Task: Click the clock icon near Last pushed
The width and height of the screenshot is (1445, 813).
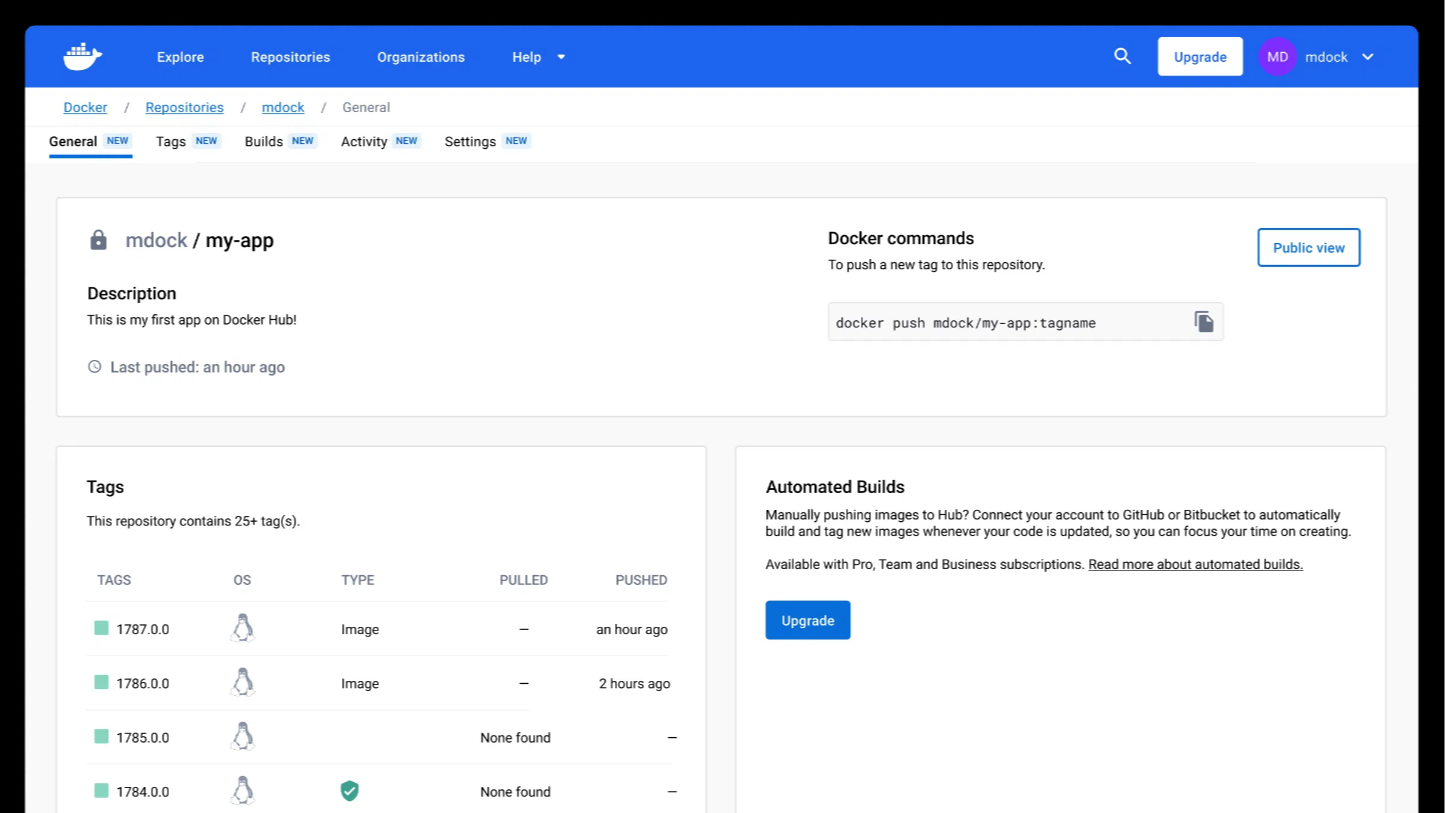Action: [95, 367]
